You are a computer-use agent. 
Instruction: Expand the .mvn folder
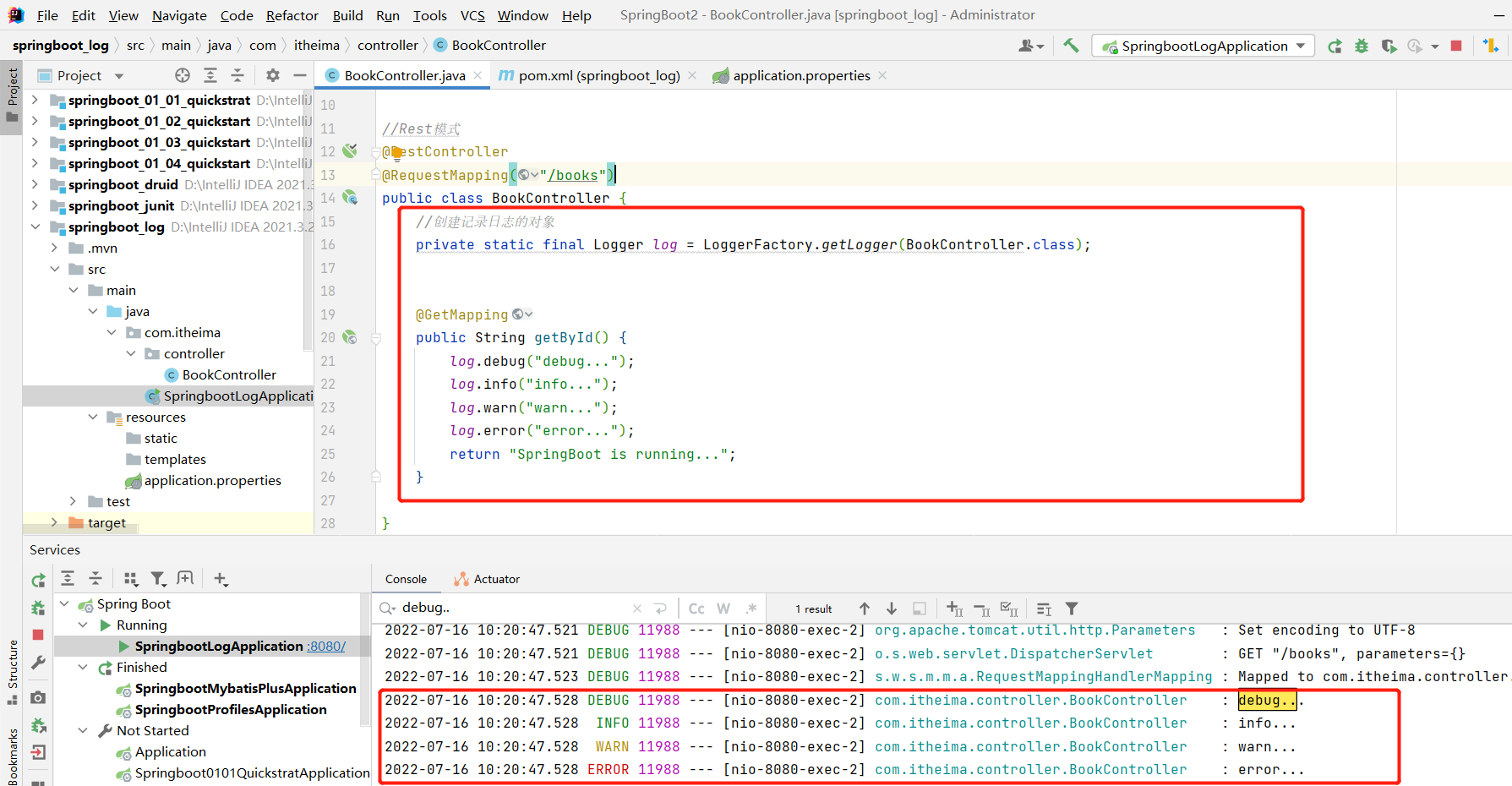click(x=54, y=248)
